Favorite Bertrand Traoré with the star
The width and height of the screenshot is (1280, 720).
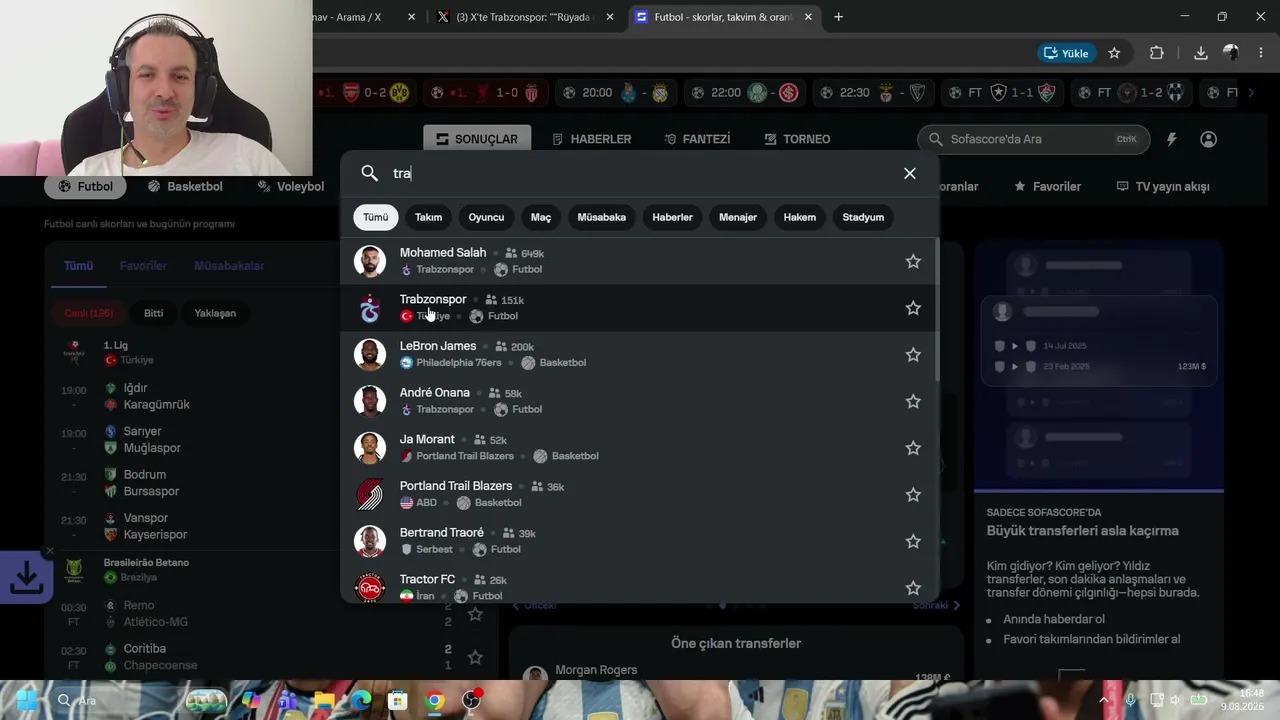click(913, 541)
